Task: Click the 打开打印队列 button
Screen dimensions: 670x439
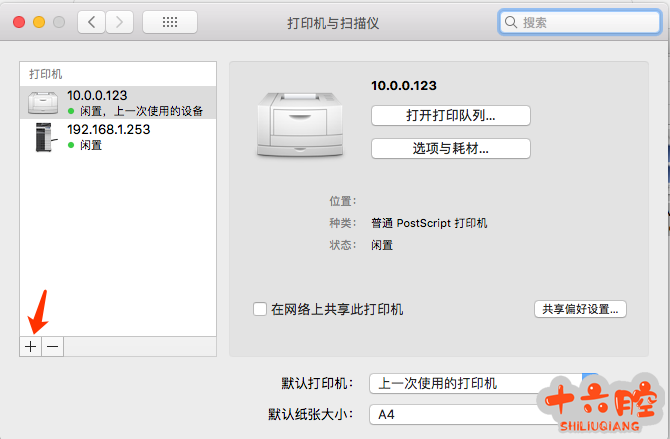Action: coord(451,115)
